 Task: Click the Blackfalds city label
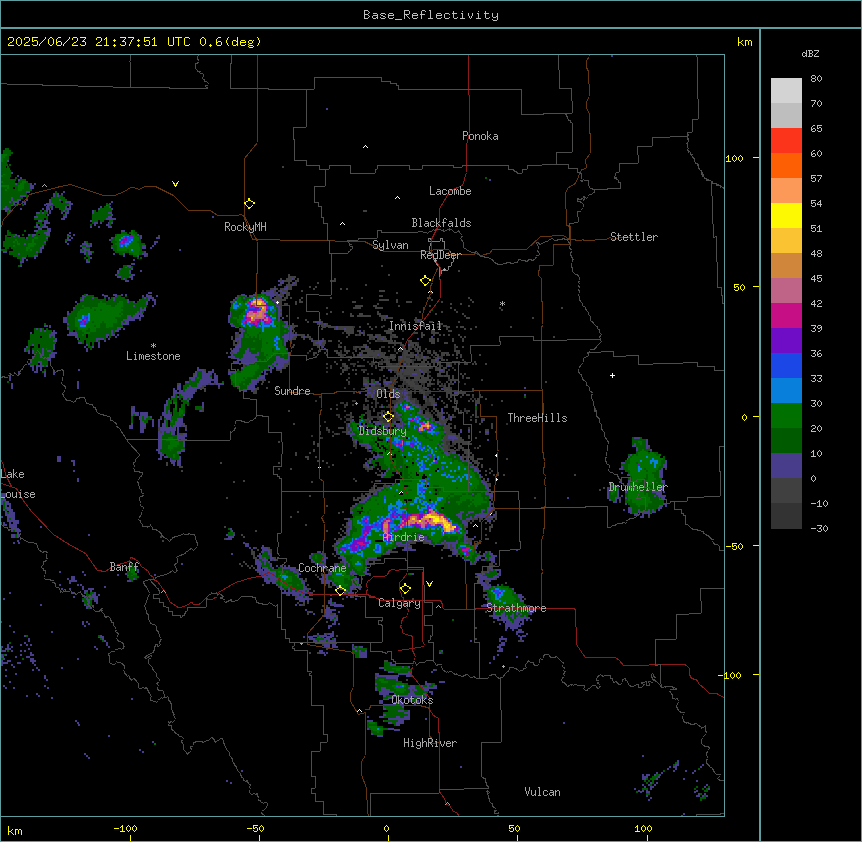[x=441, y=223]
